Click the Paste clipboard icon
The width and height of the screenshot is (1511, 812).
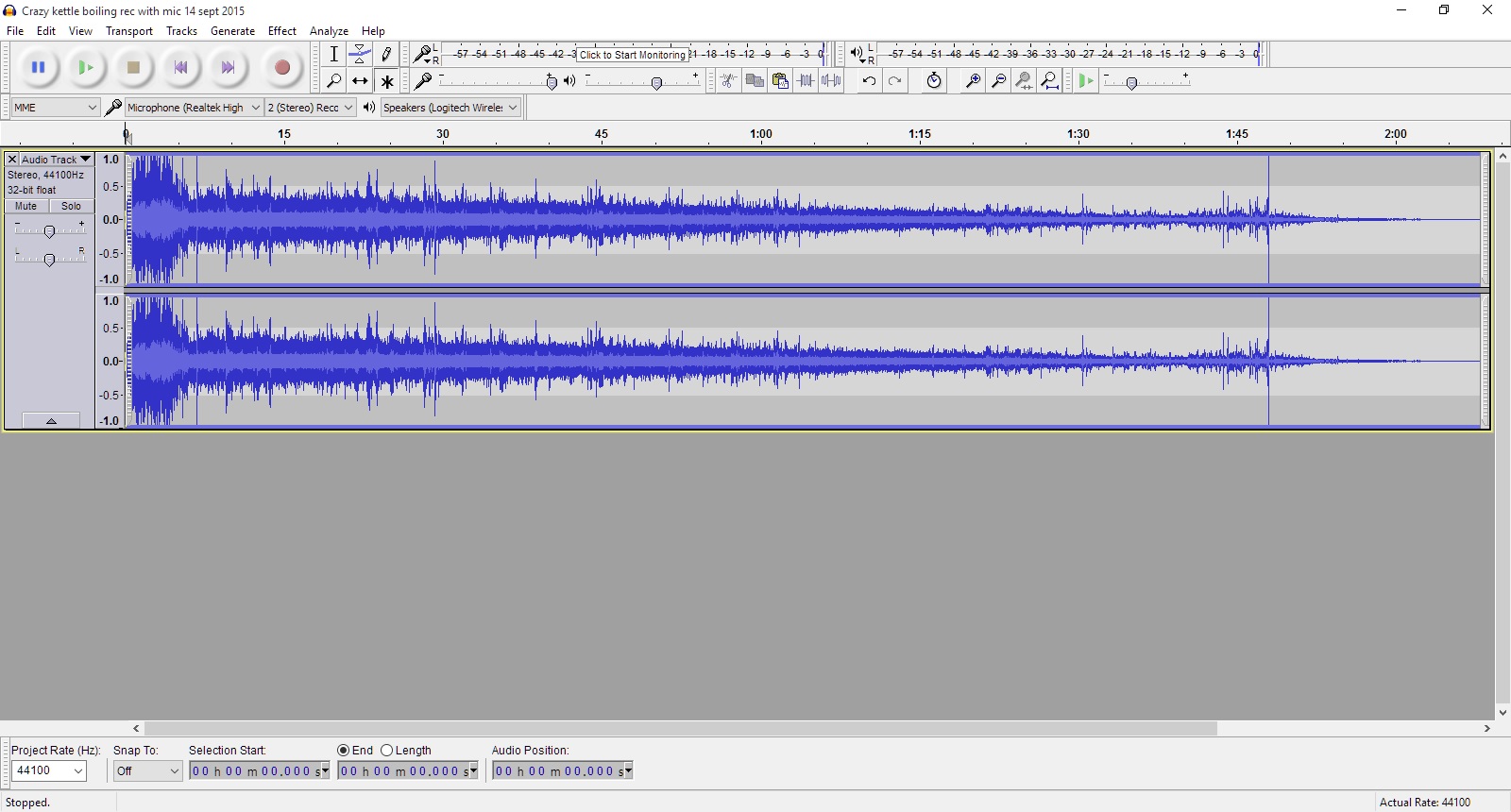[780, 81]
